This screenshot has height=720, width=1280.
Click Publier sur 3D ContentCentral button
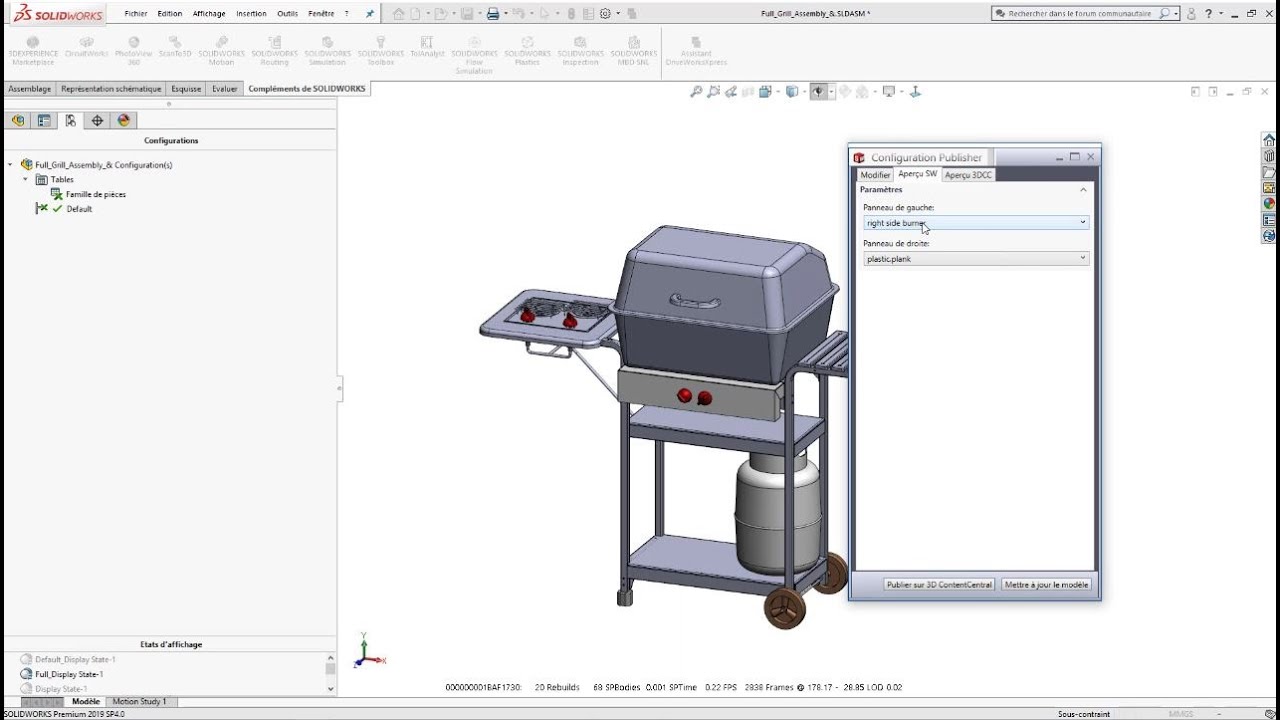coord(940,585)
